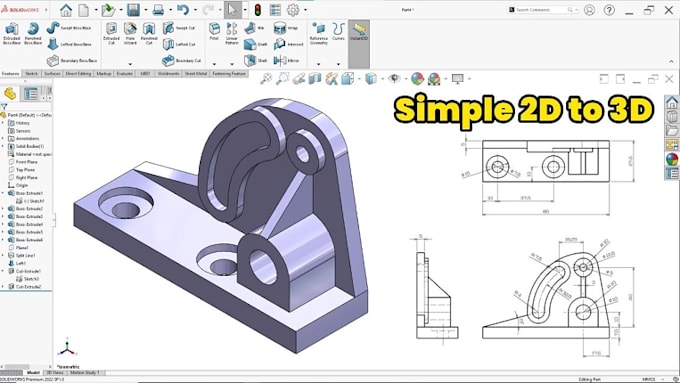The image size is (680, 383).
Task: Click the Extruded Boss/Base tool
Action: (12, 33)
